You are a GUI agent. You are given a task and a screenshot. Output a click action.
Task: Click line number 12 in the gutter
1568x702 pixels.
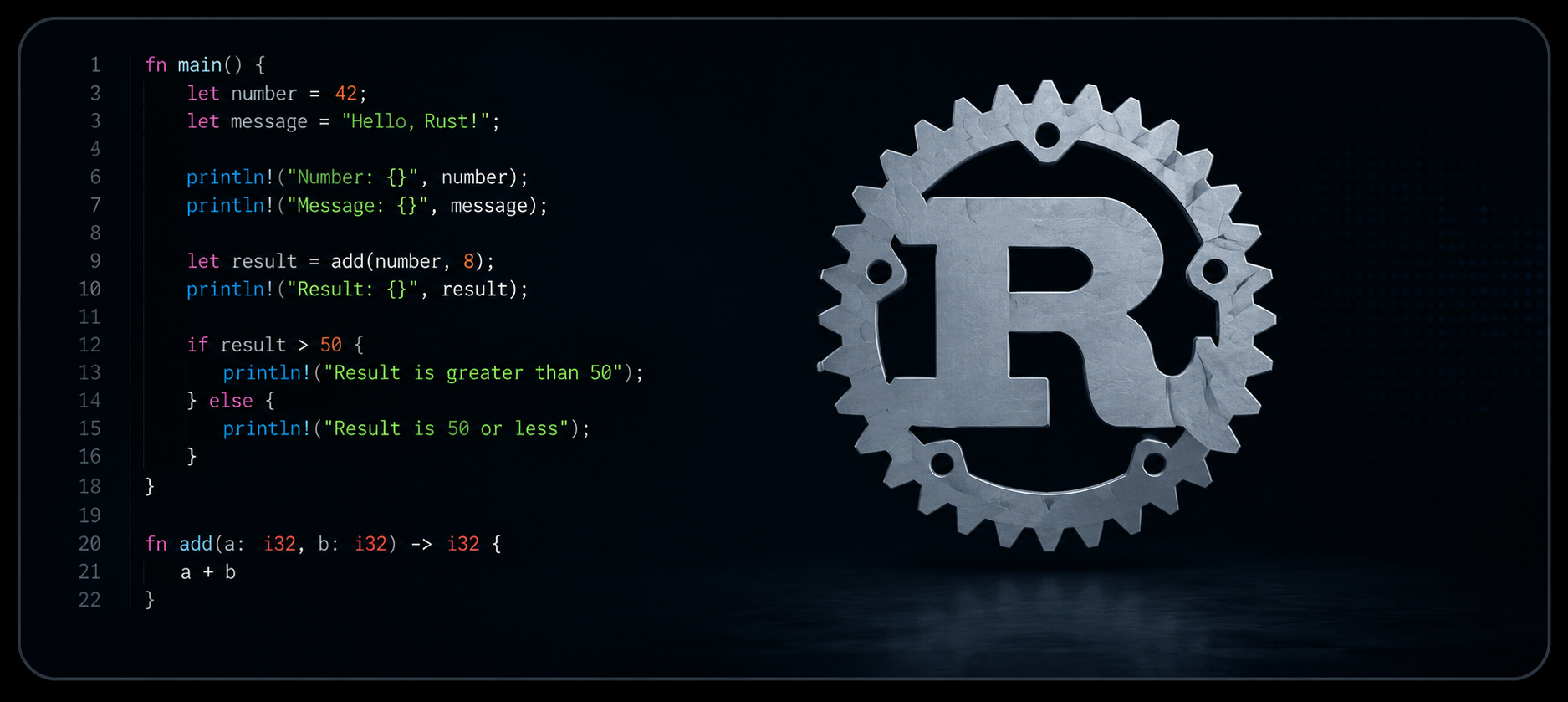(x=89, y=345)
